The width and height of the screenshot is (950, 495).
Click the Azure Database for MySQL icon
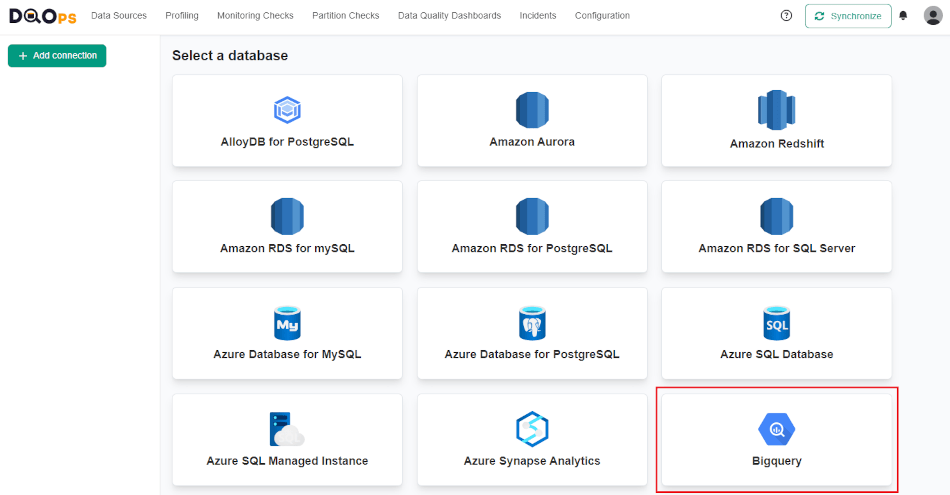coord(287,323)
